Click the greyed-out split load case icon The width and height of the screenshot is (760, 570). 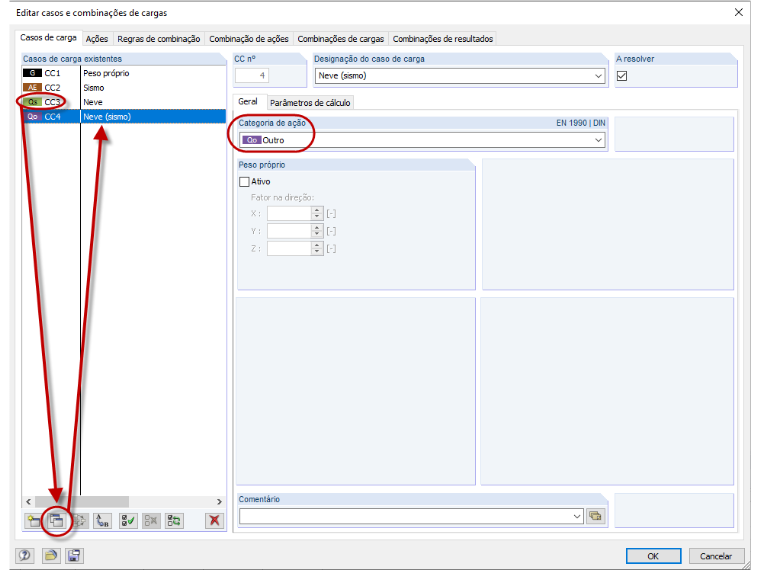(x=80, y=521)
